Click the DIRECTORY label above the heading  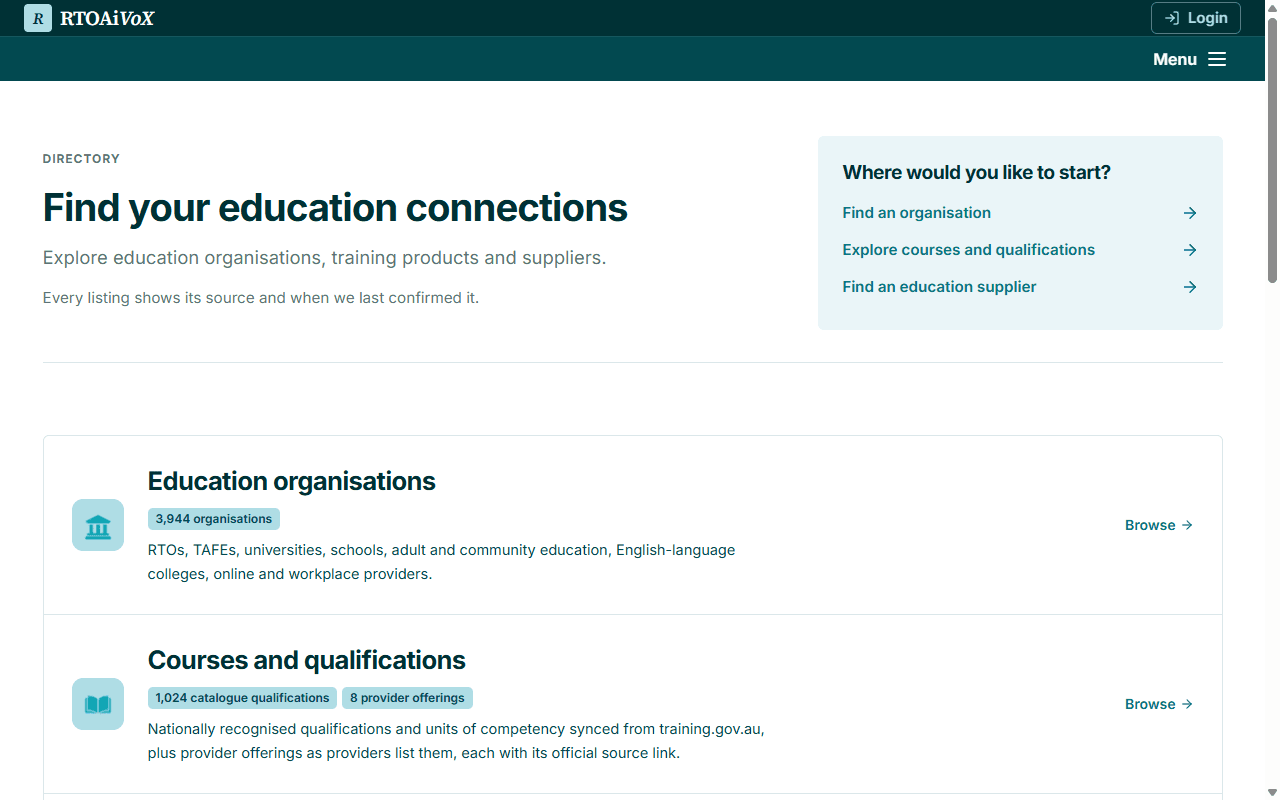81,159
